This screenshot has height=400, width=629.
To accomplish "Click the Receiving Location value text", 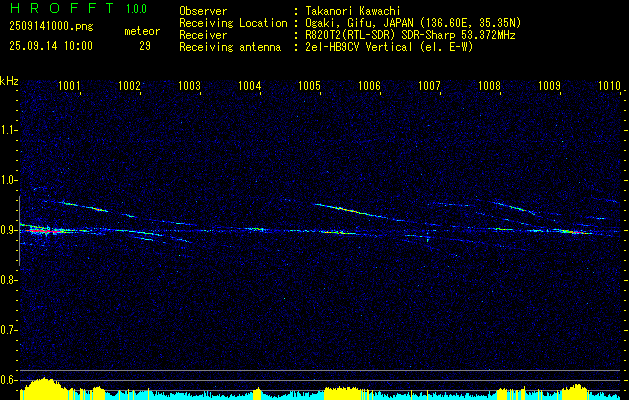I will [413, 23].
